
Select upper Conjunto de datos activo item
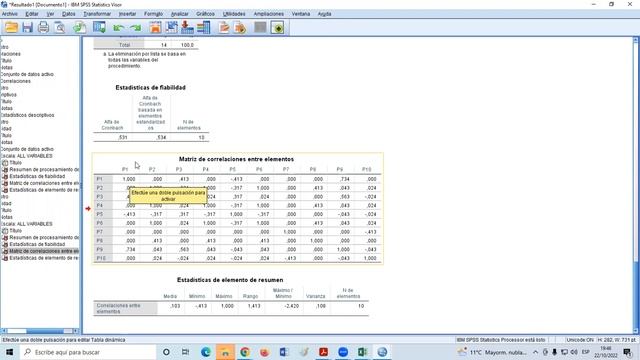pyautogui.click(x=27, y=74)
